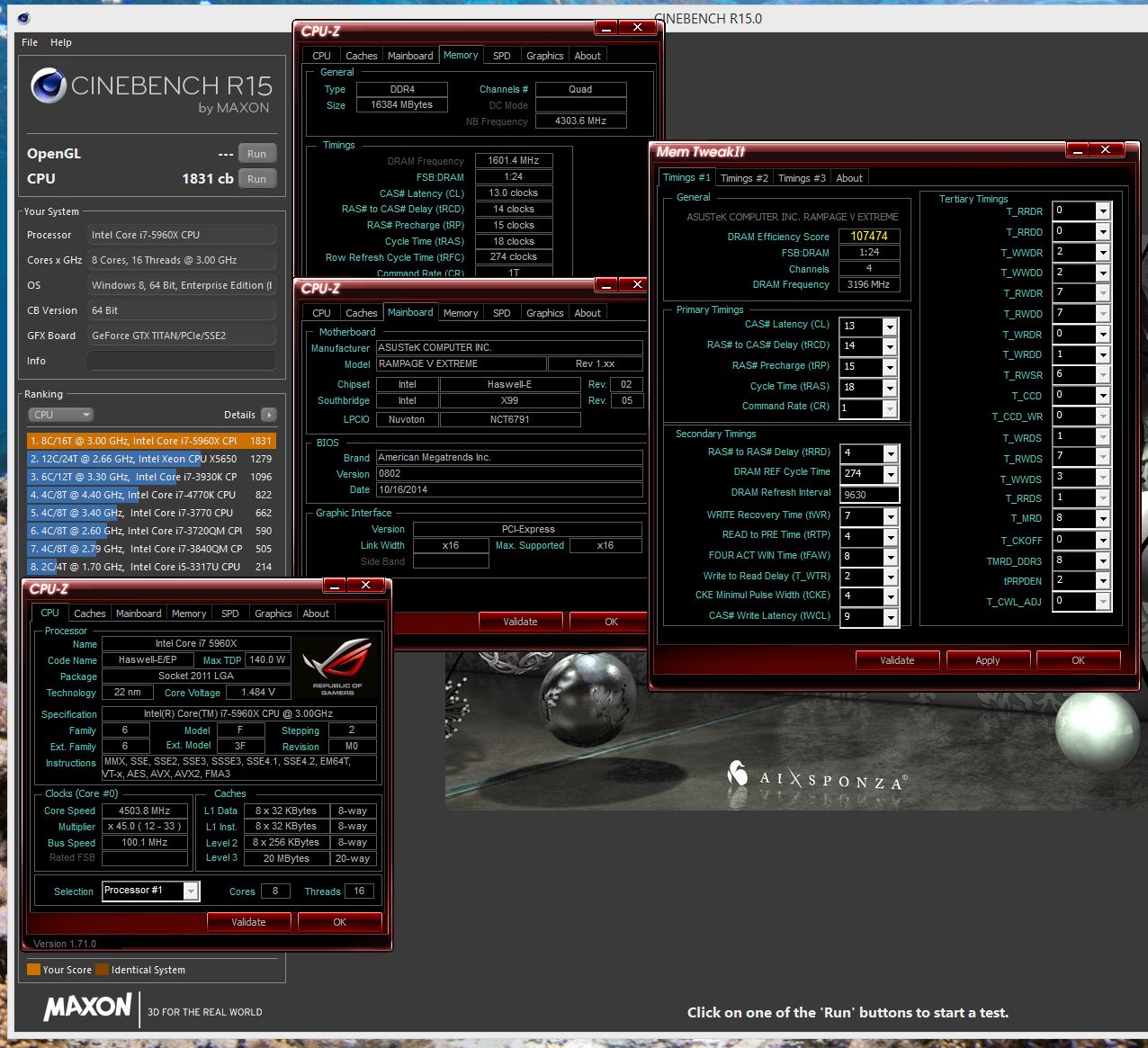The image size is (1148, 1048).
Task: Click the Cinebench R15 sphere logo
Action: 49,86
